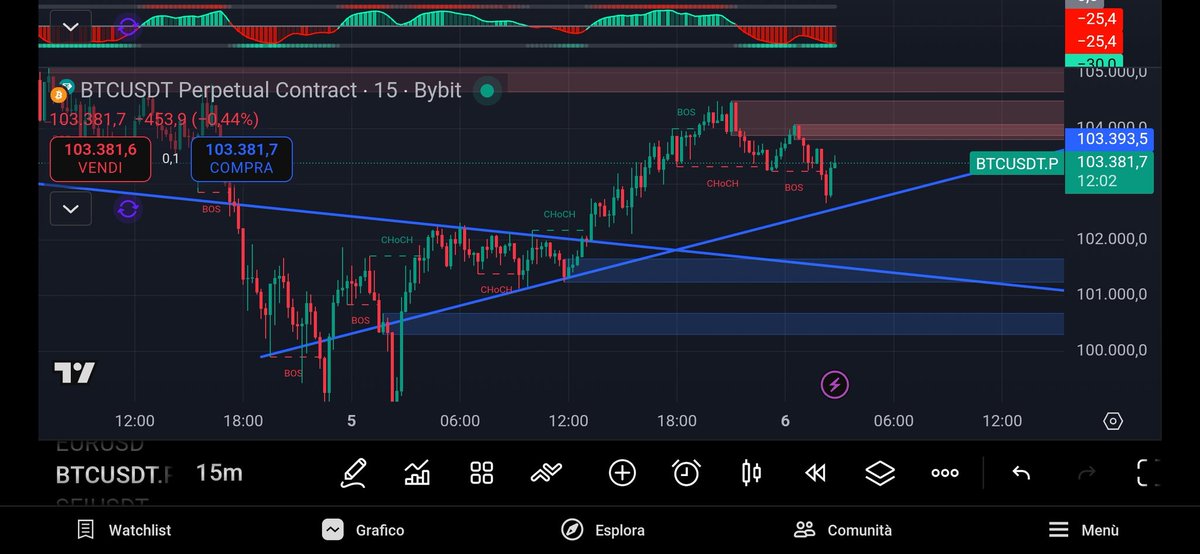Tap the BTCUSDT.P price label tag

1017,163
